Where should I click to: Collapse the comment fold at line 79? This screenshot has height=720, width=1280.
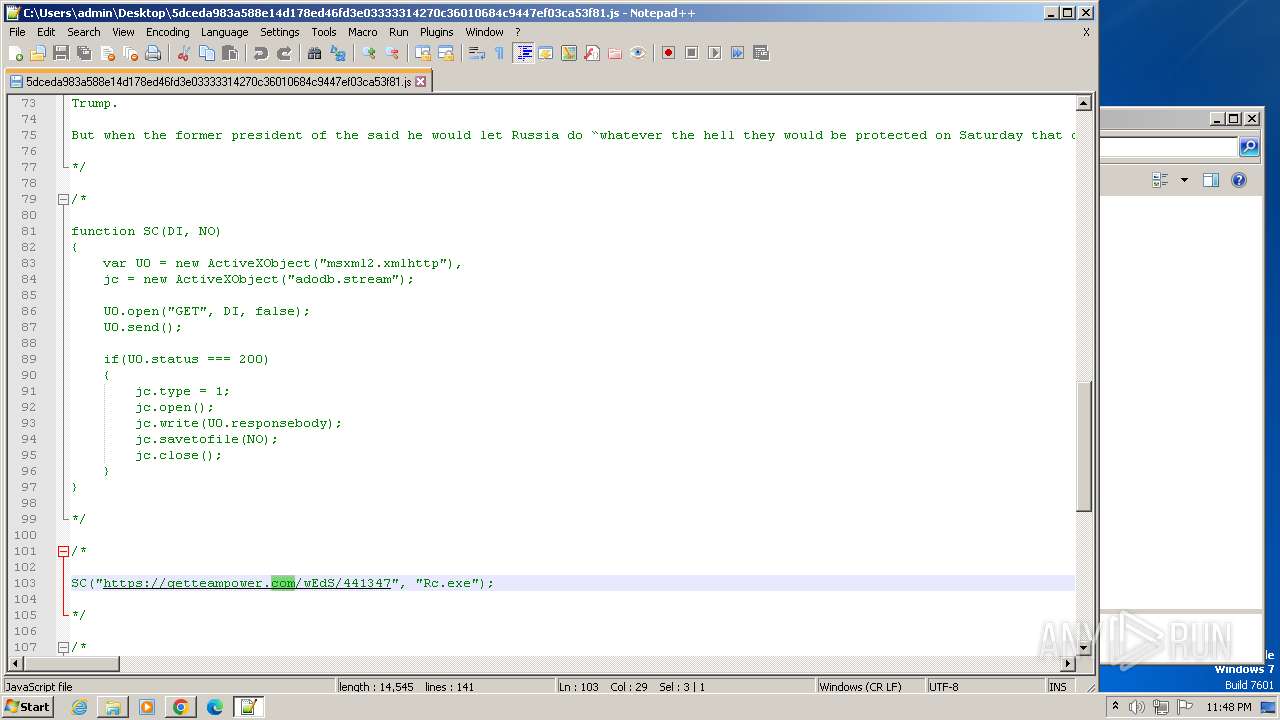(x=63, y=199)
